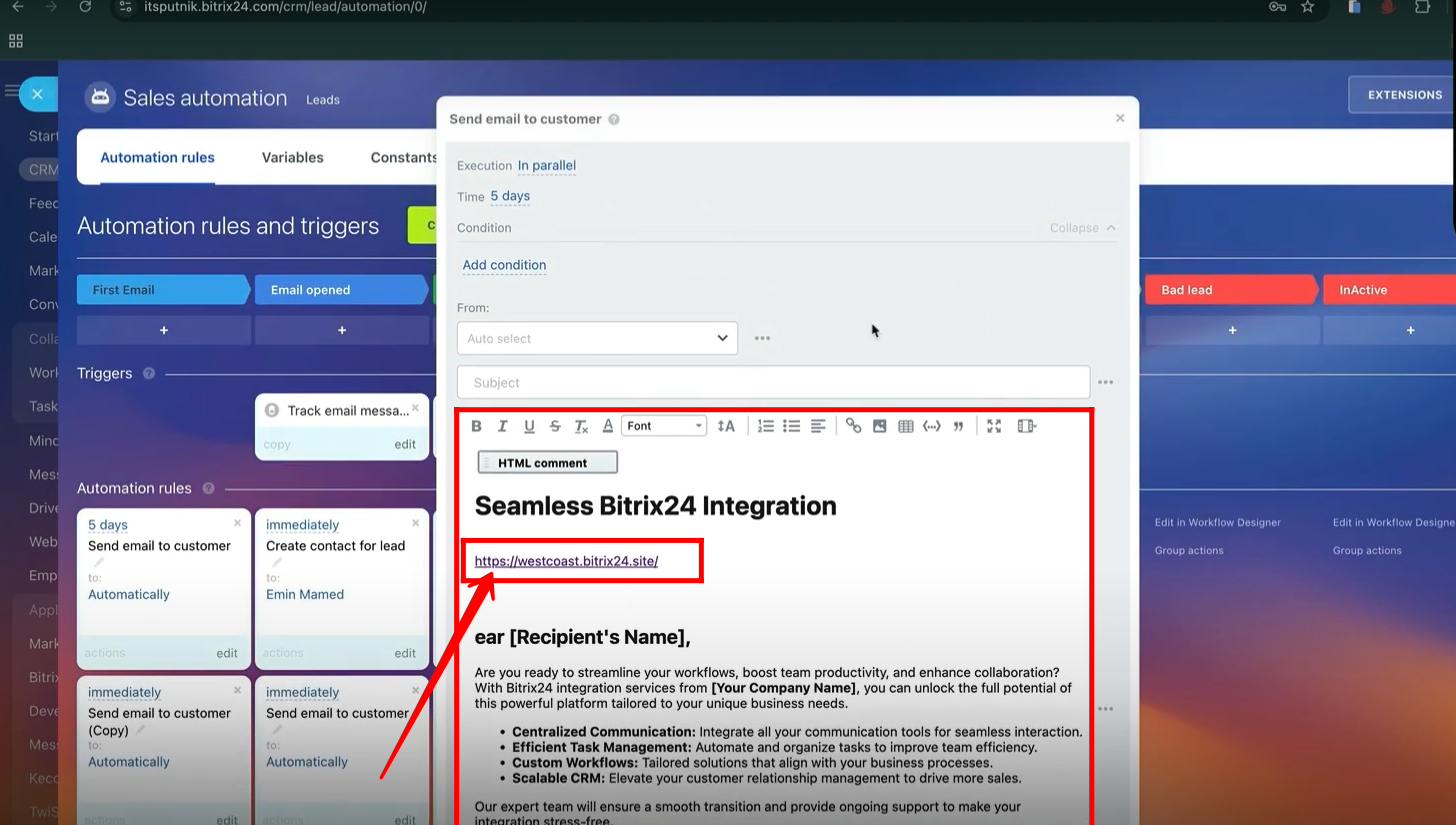1456x825 pixels.
Task: Open the Font dropdown
Action: (x=664, y=426)
